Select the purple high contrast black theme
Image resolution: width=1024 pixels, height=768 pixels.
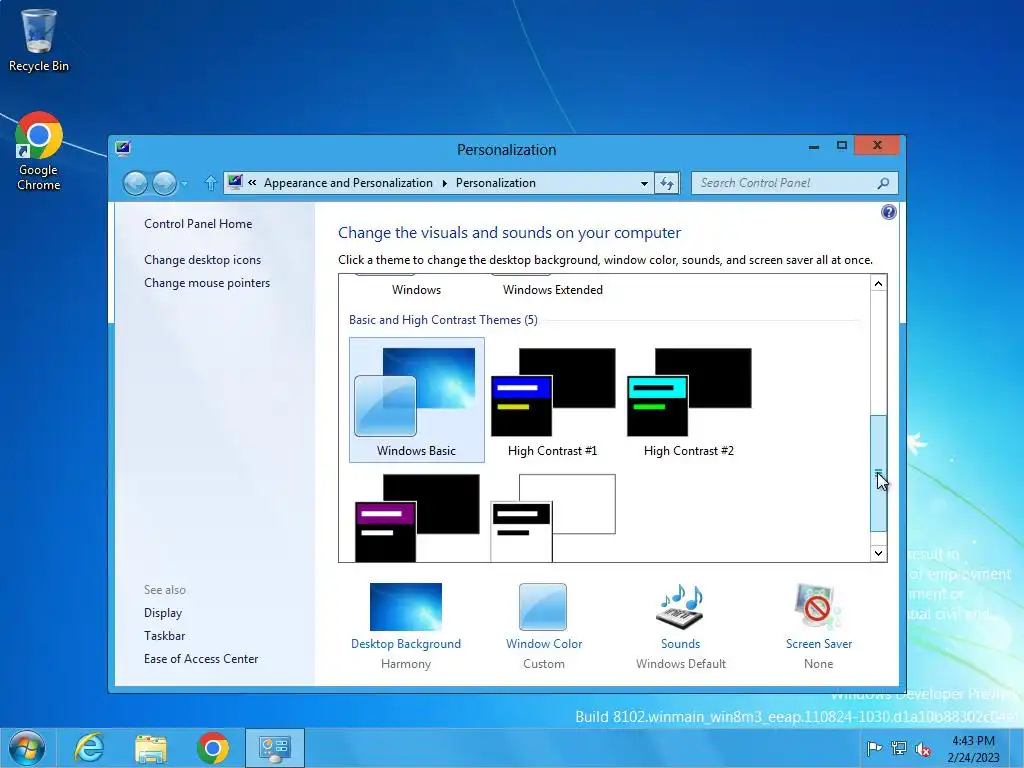[x=417, y=518]
